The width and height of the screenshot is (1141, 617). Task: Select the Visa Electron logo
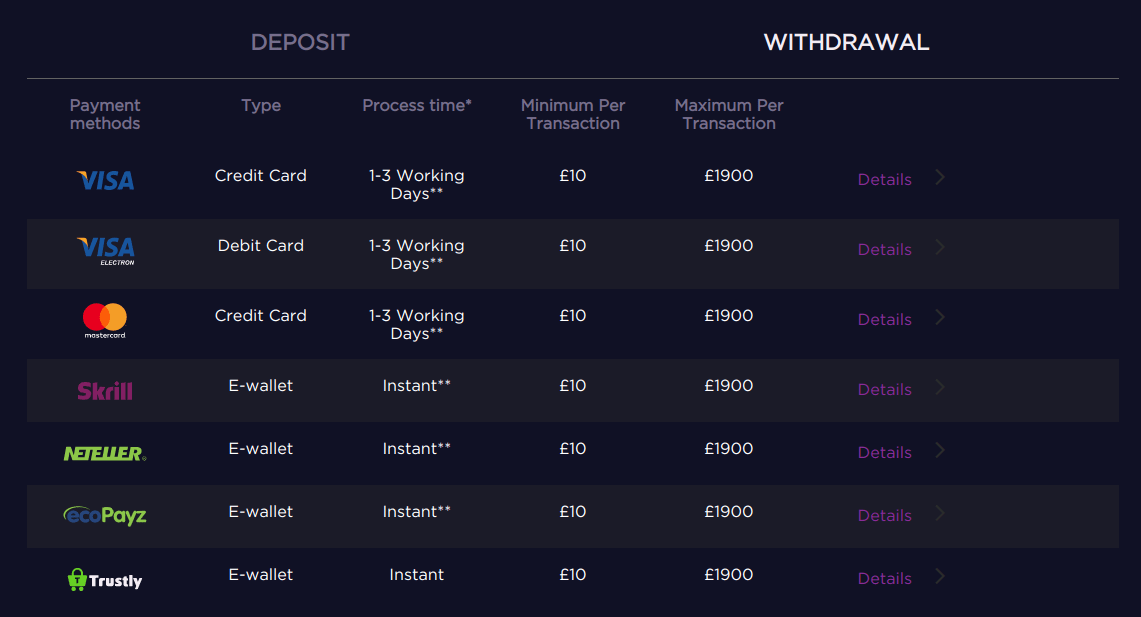coord(106,251)
